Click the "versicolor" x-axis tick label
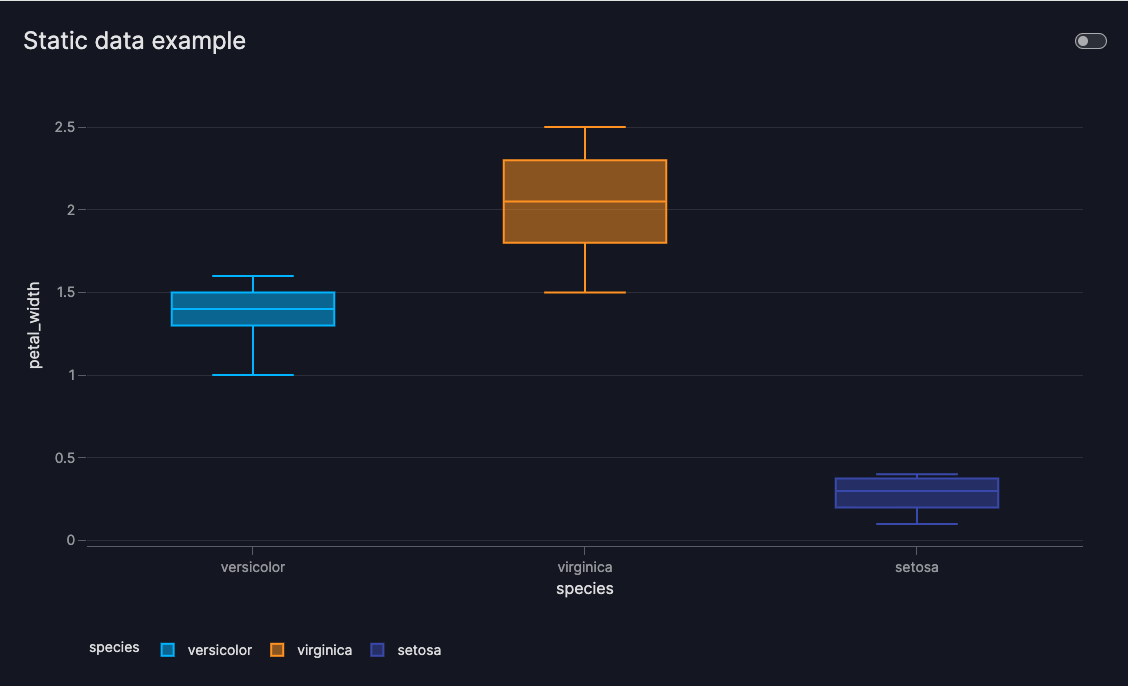Image resolution: width=1128 pixels, height=686 pixels. 253,567
